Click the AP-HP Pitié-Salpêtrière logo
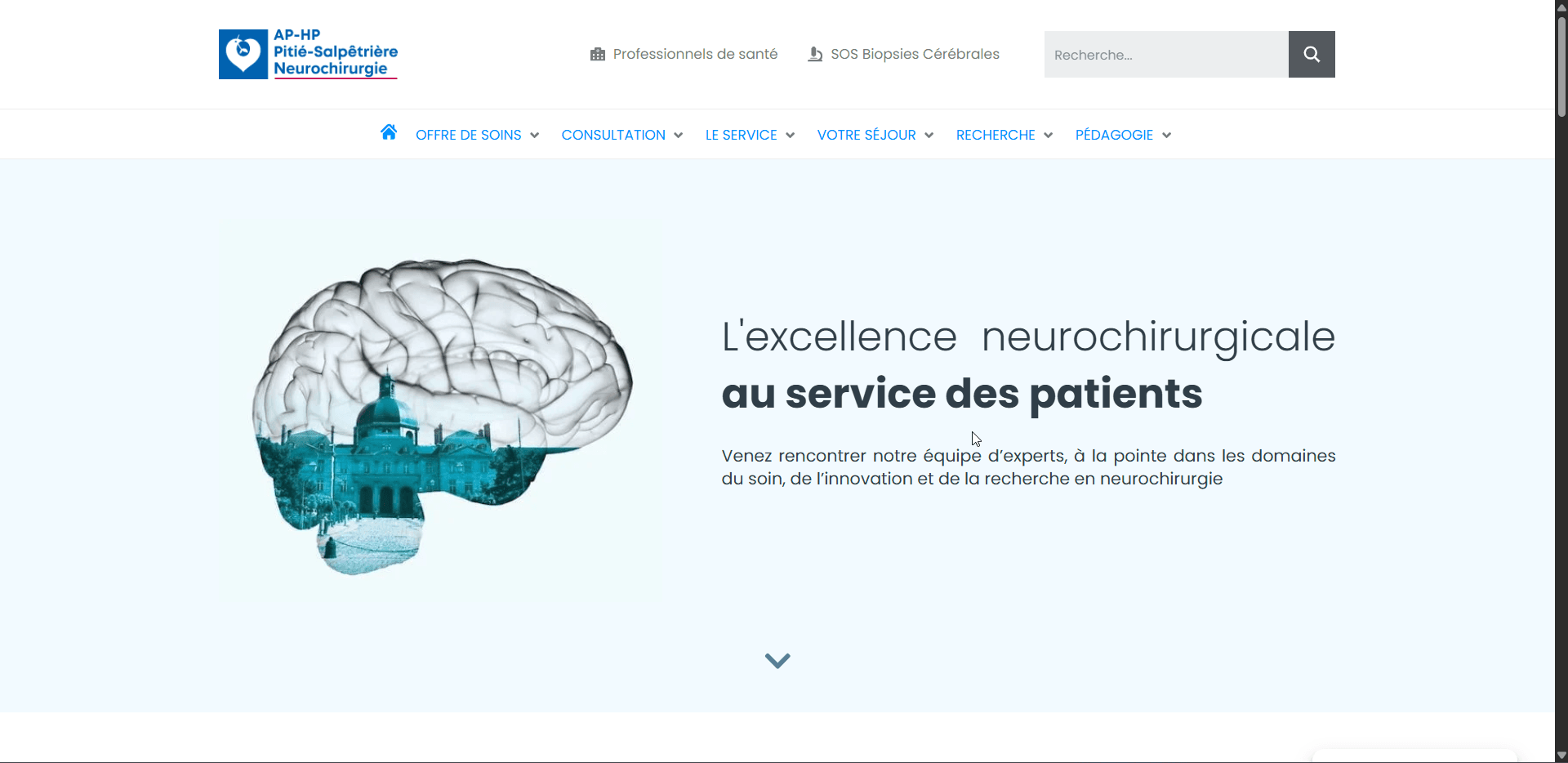Screen dimensions: 1568x763 tap(308, 54)
